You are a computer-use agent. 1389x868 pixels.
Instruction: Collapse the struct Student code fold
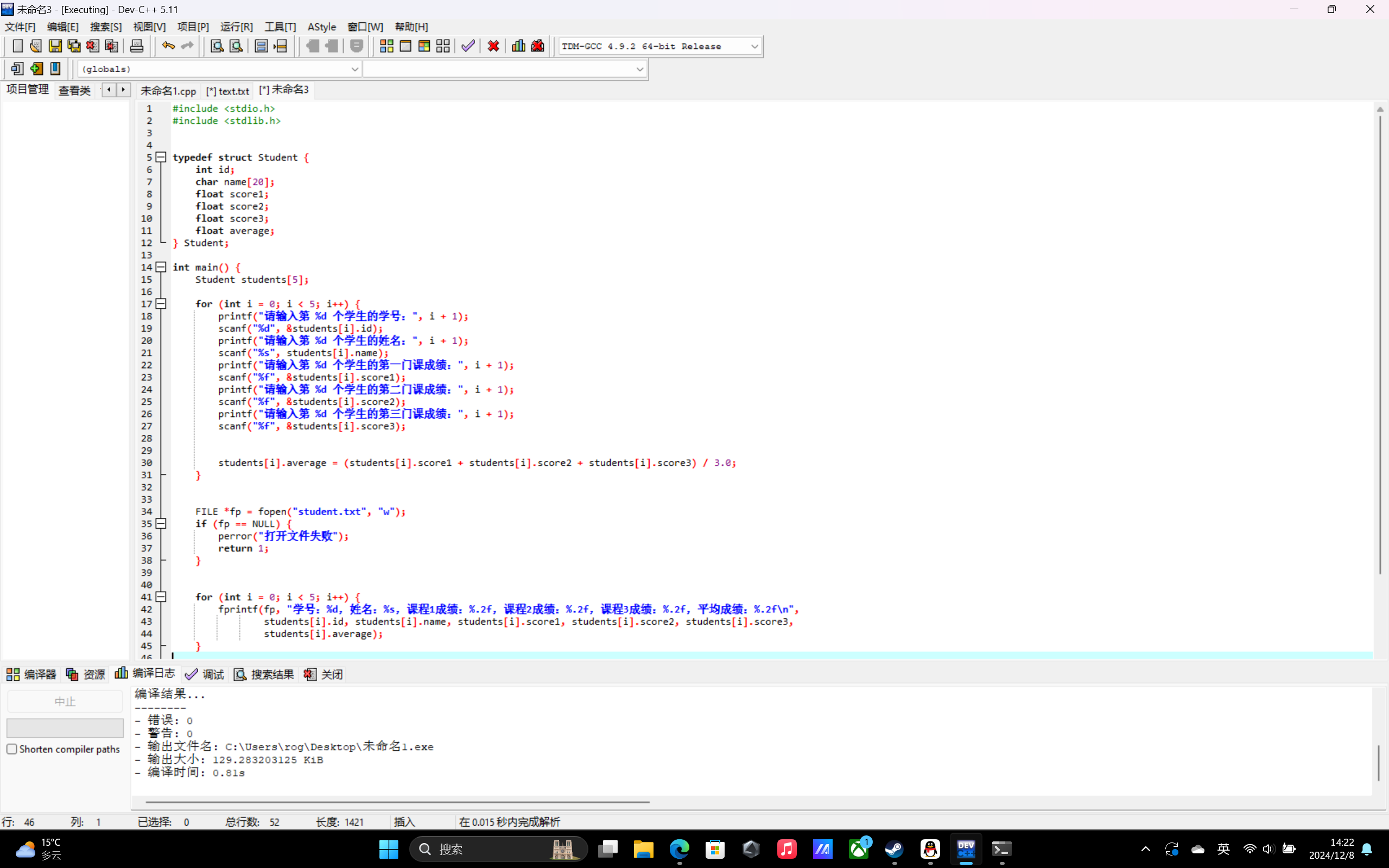coord(161,157)
